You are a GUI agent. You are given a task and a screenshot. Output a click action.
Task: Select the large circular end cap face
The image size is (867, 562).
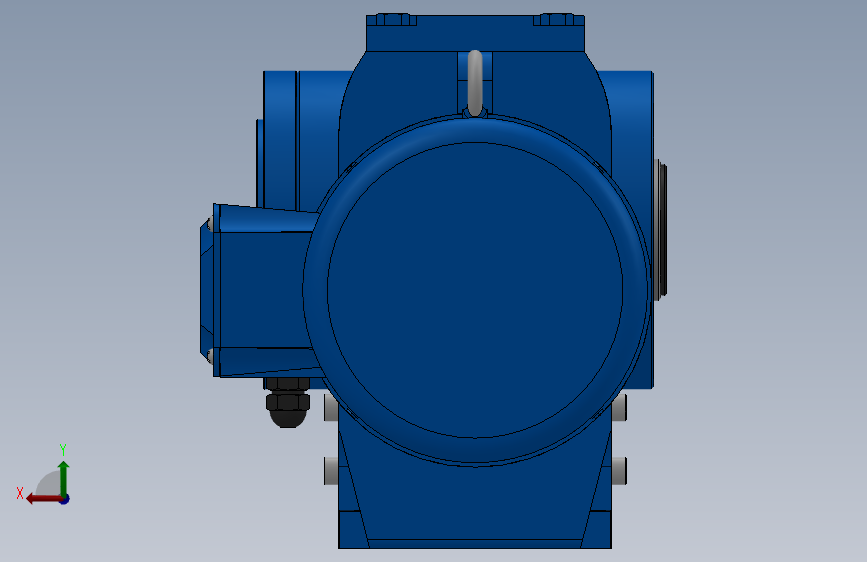tap(475, 290)
